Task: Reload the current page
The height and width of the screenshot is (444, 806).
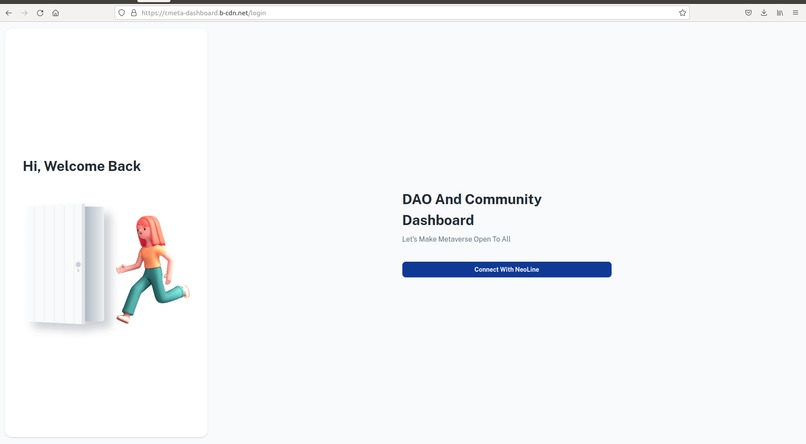Action: coord(40,13)
